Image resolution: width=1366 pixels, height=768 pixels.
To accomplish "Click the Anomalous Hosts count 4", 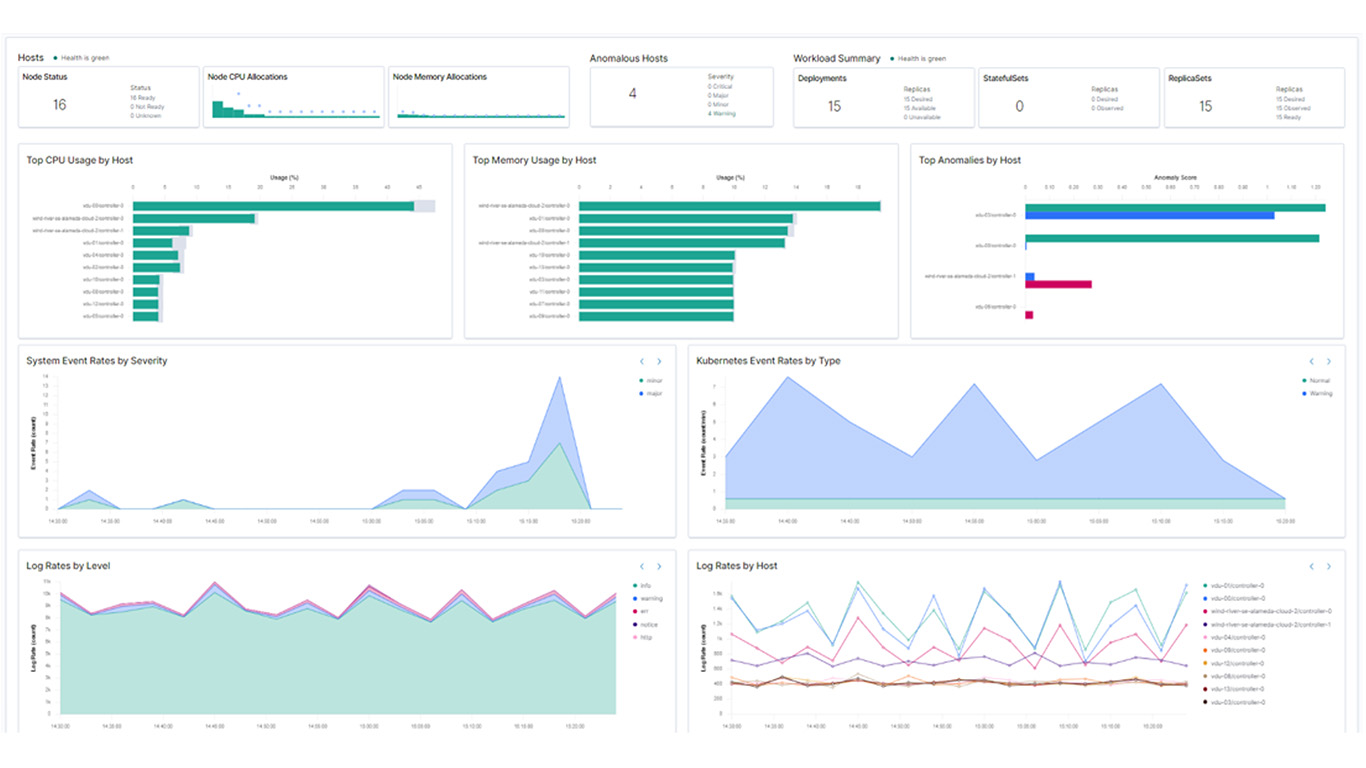I will (x=632, y=94).
